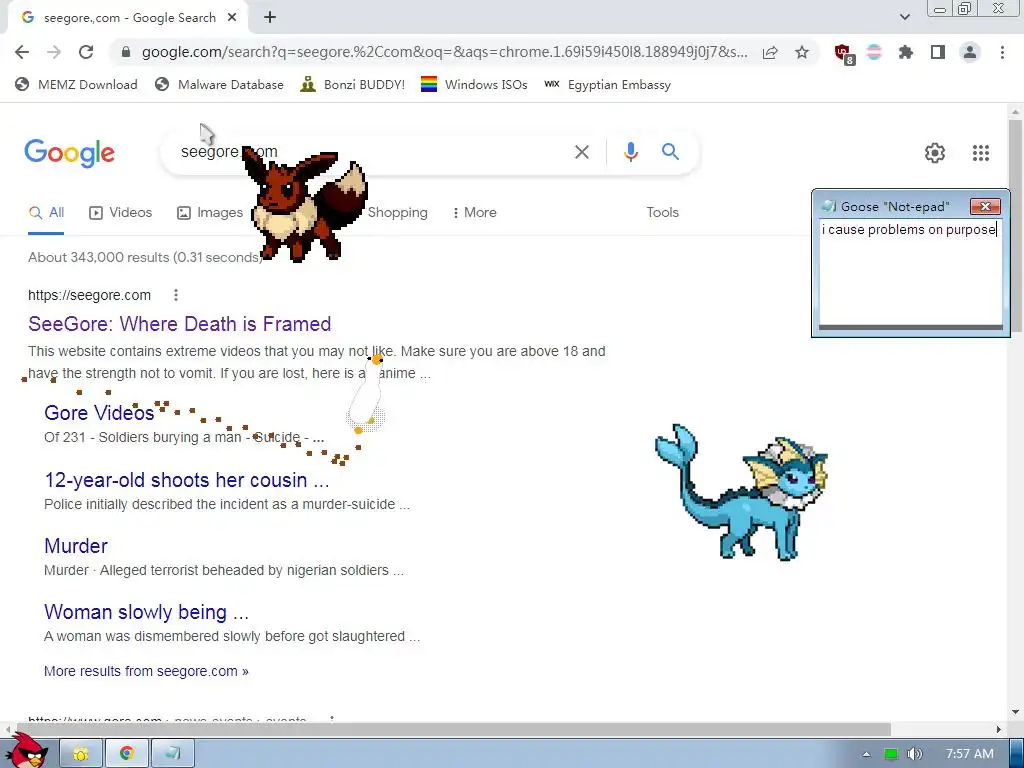Click the white goose on the page
The height and width of the screenshot is (768, 1024).
click(367, 394)
